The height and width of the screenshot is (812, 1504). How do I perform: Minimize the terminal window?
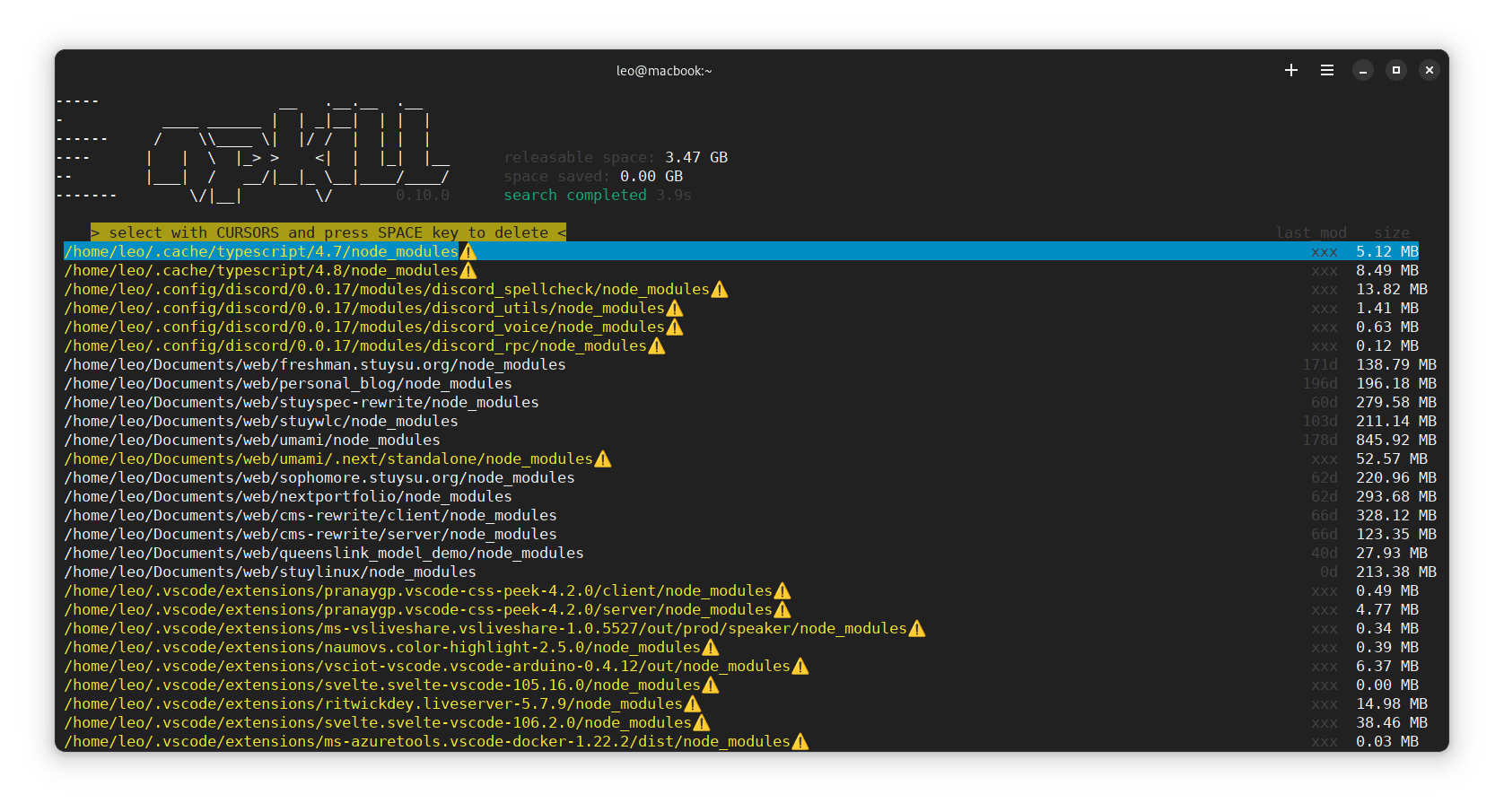tap(1363, 70)
